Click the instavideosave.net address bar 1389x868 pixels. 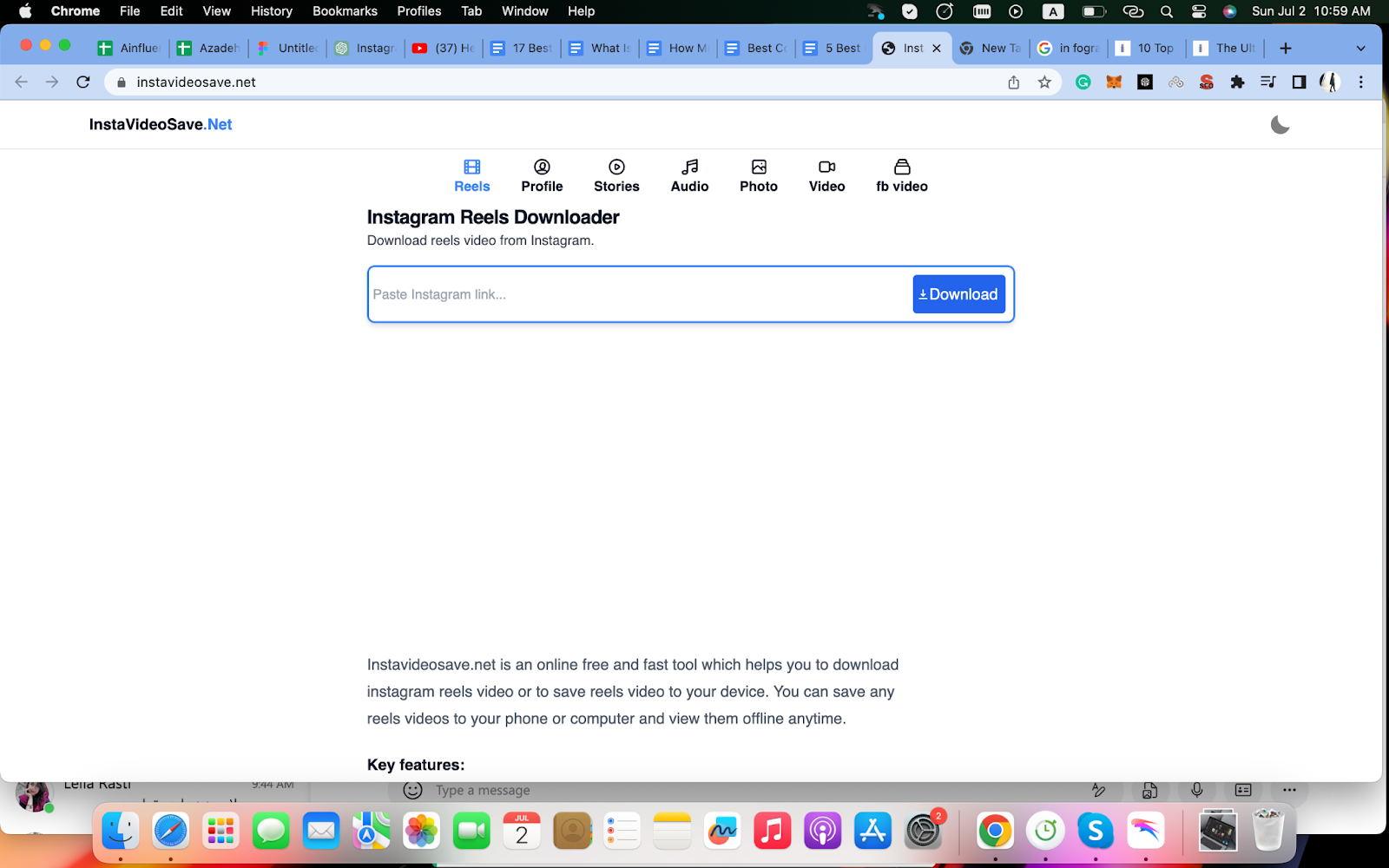coord(556,82)
